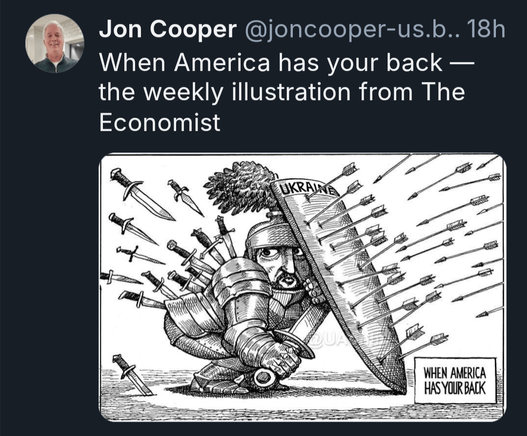This screenshot has height=436, width=527.
Task: Click the first line 'When America has your back'
Action: pyautogui.click(x=286, y=63)
